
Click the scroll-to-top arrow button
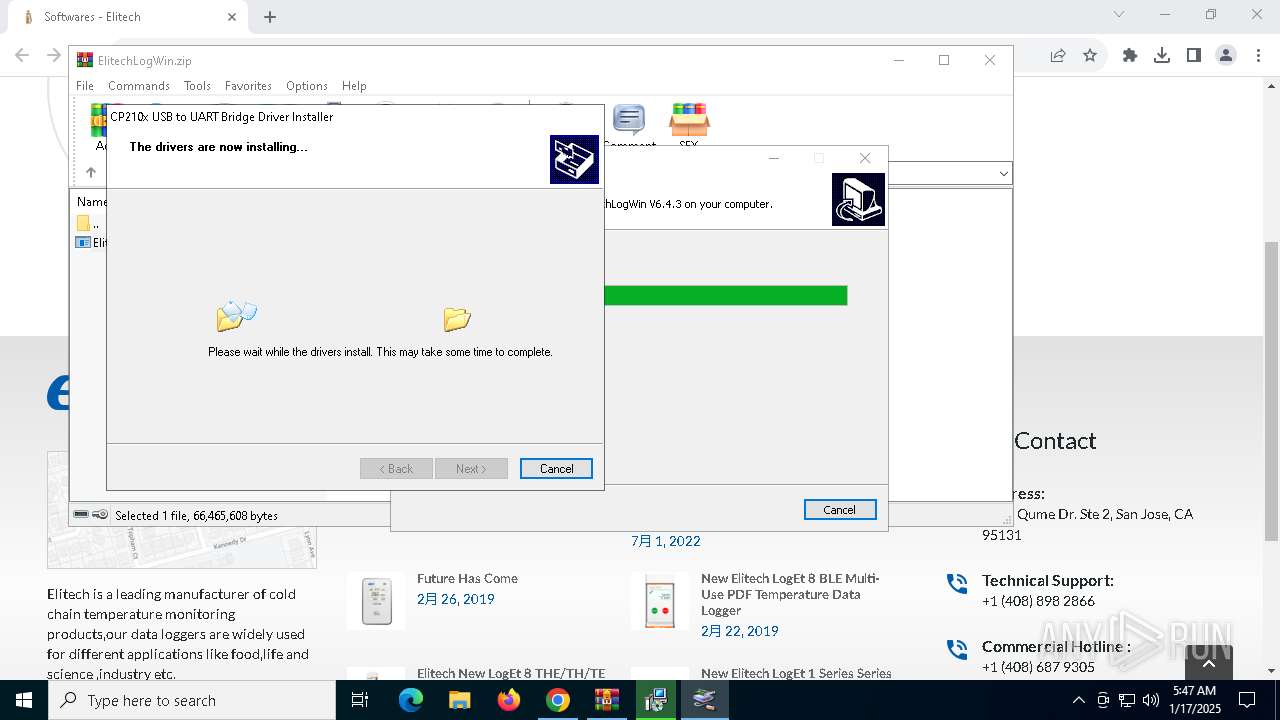tap(1208, 663)
